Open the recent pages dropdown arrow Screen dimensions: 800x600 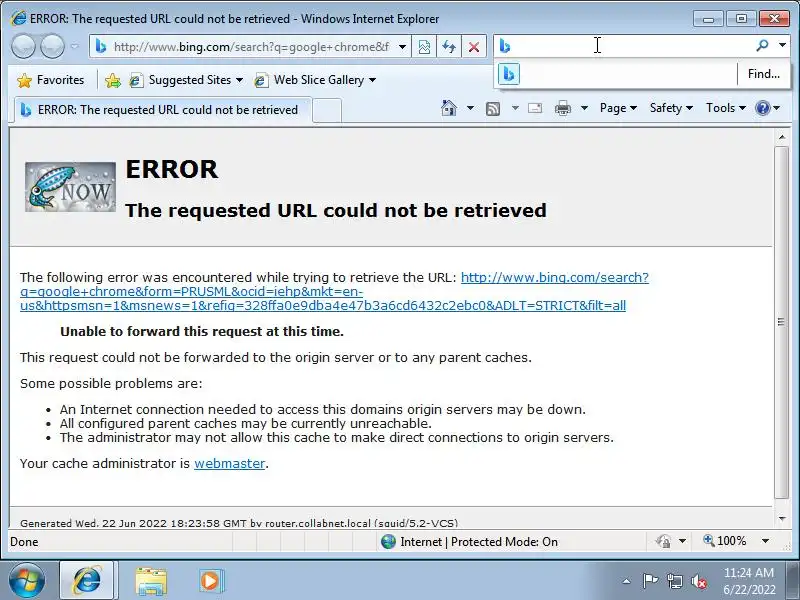point(75,46)
